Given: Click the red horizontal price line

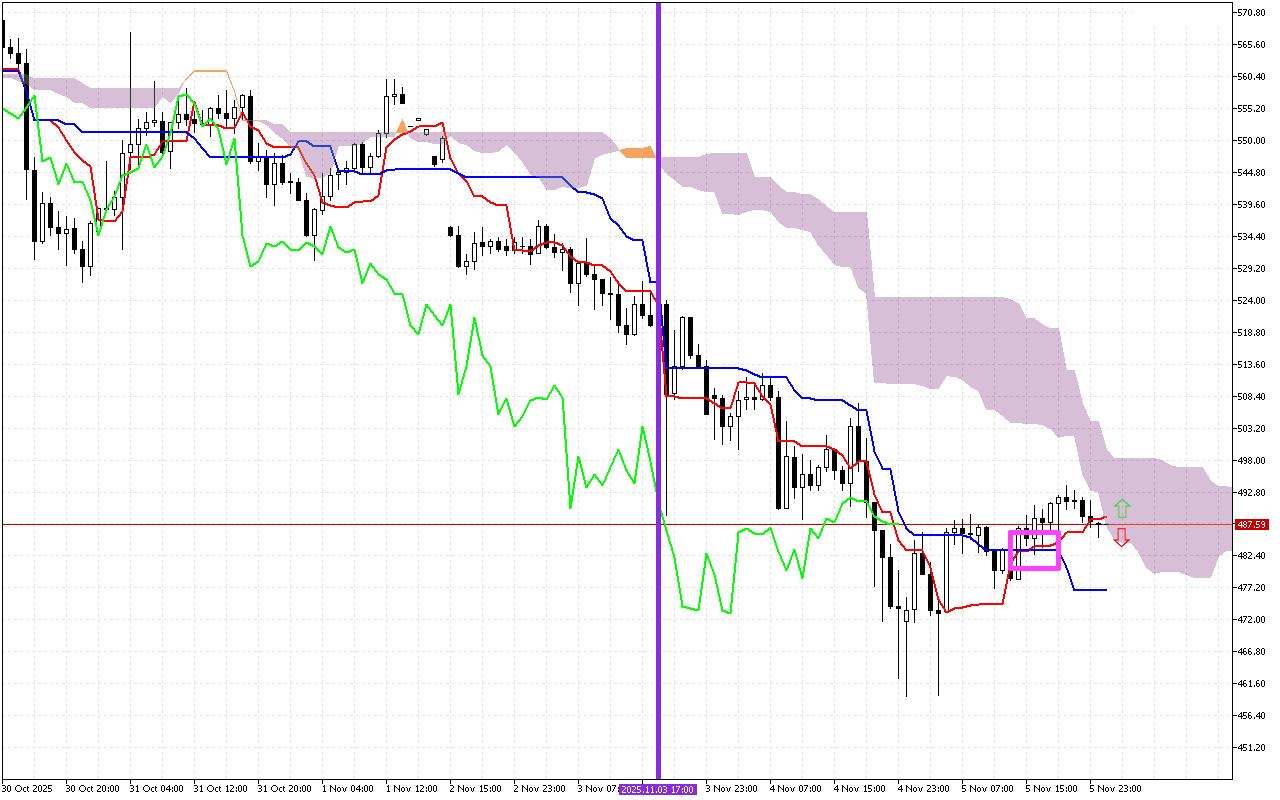Looking at the screenshot, I should point(400,524).
